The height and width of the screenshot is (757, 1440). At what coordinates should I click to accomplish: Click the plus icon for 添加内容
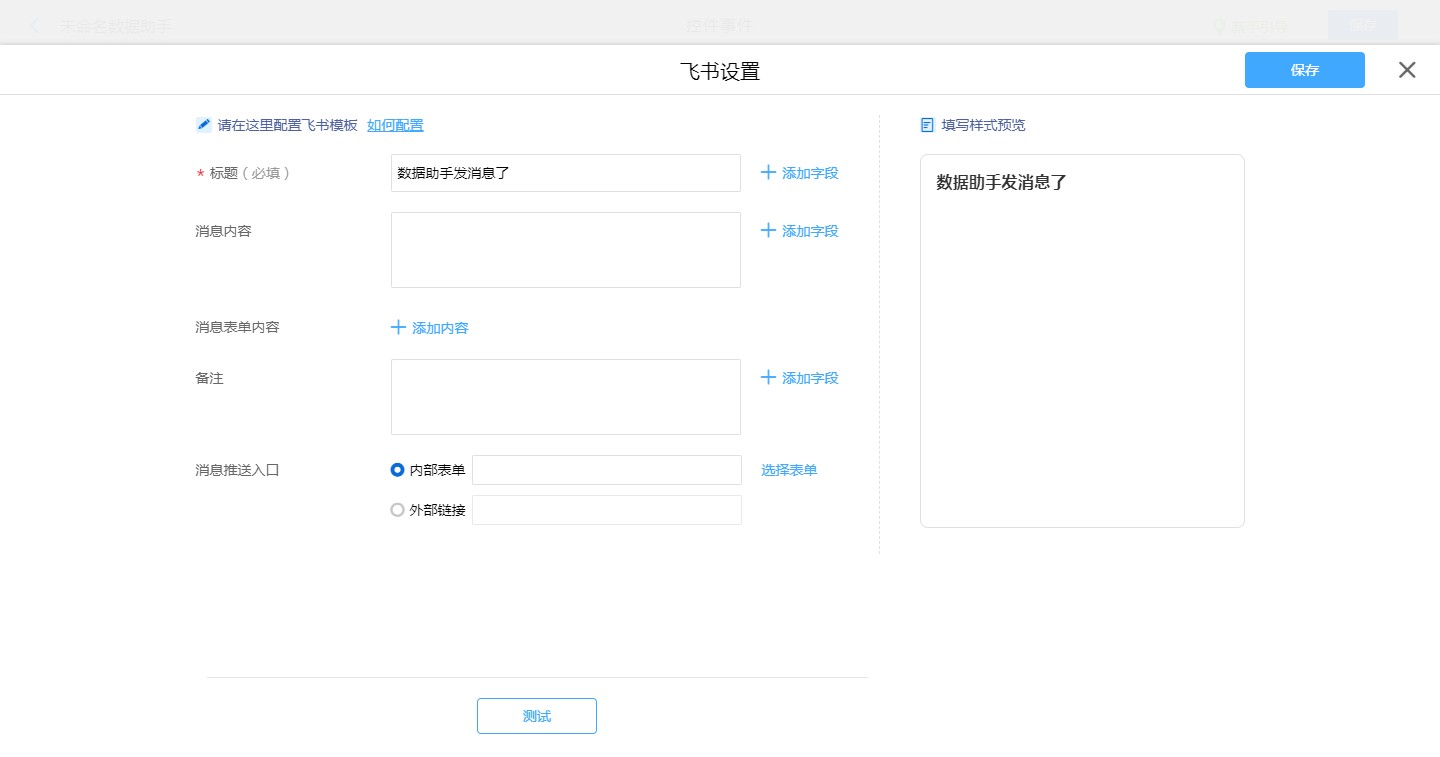[398, 328]
